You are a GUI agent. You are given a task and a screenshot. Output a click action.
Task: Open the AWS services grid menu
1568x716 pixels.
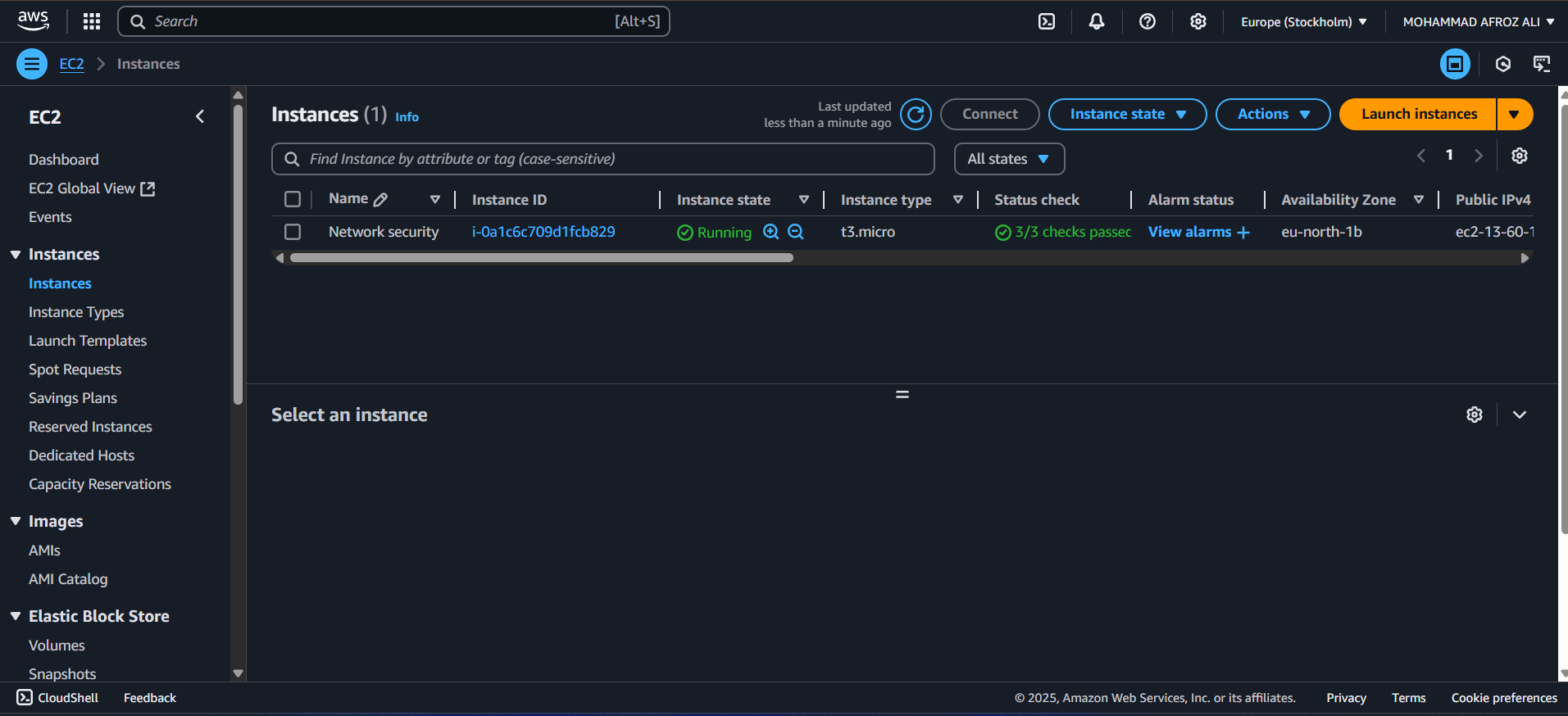click(92, 21)
